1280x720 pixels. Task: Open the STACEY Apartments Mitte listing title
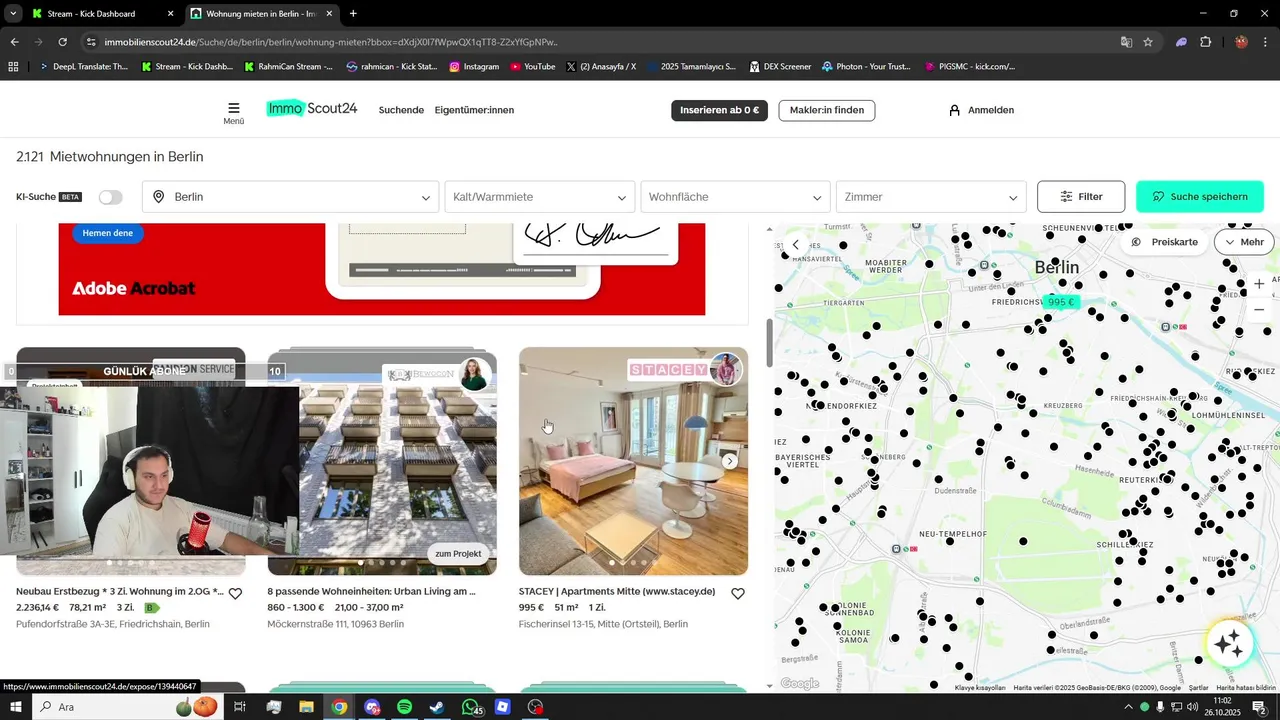[617, 592]
